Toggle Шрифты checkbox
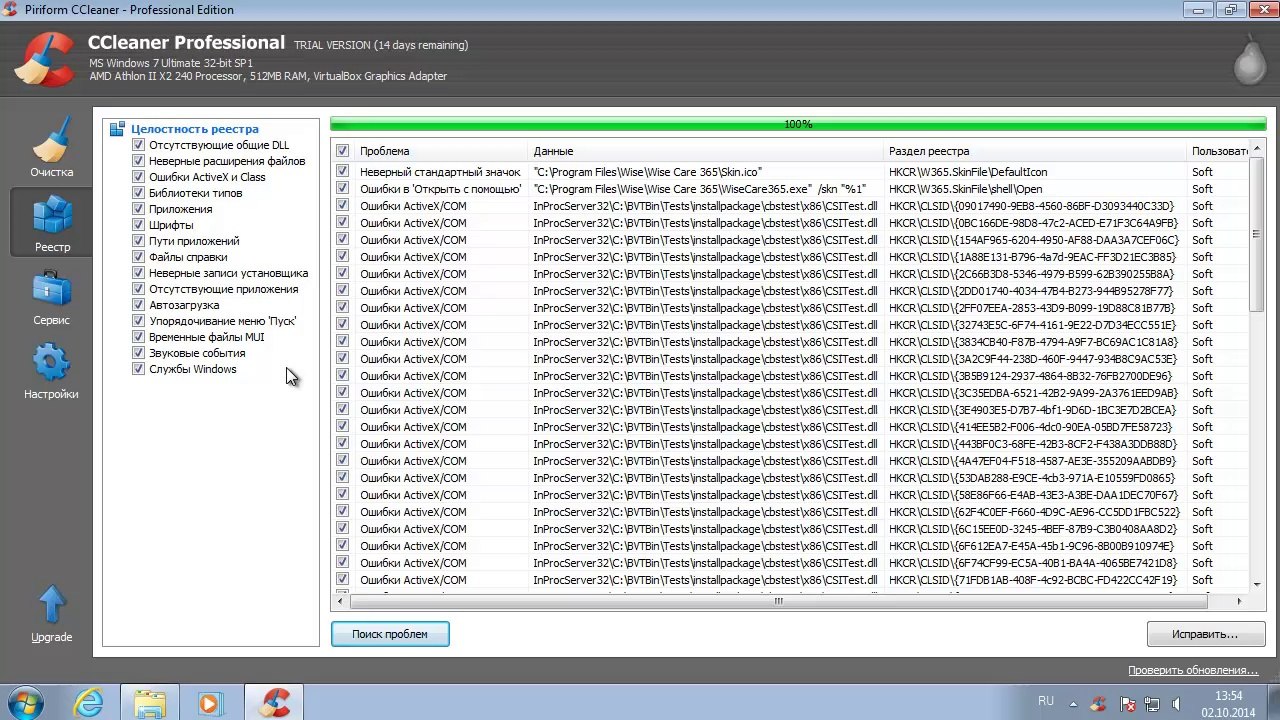This screenshot has height=720, width=1280. 139,225
